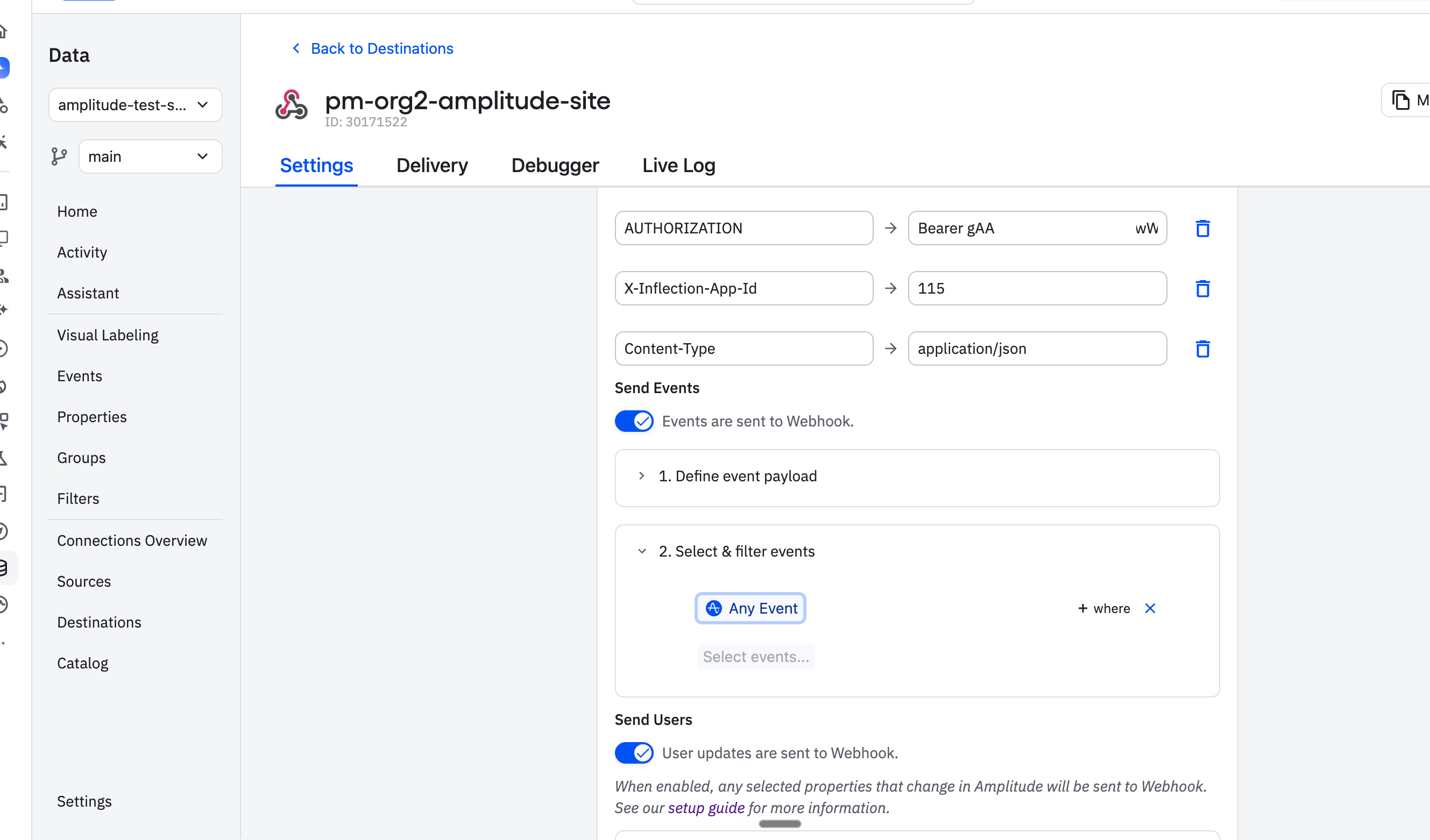Click the back chevron before Back to Destinations
Viewport: 1430px width, 840px height.
tap(296, 49)
